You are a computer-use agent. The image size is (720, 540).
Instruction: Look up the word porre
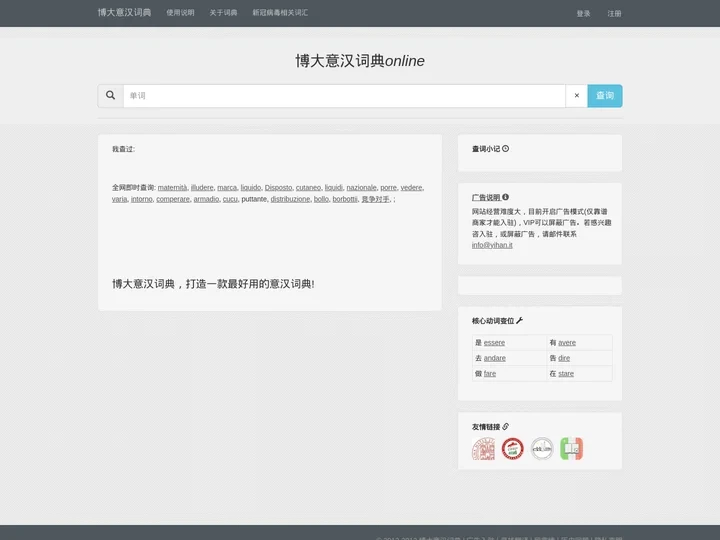point(388,187)
